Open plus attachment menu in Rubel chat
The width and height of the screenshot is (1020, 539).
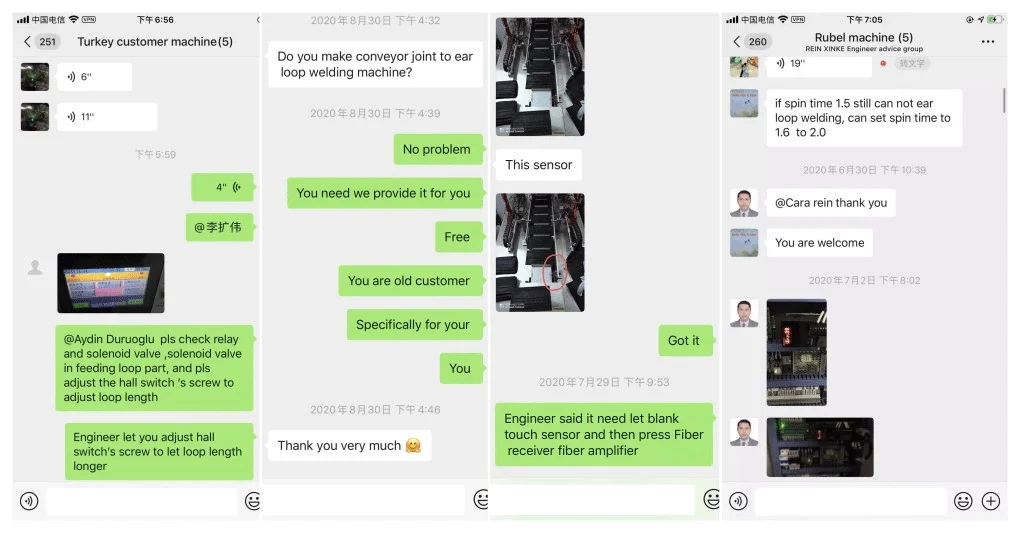click(991, 501)
